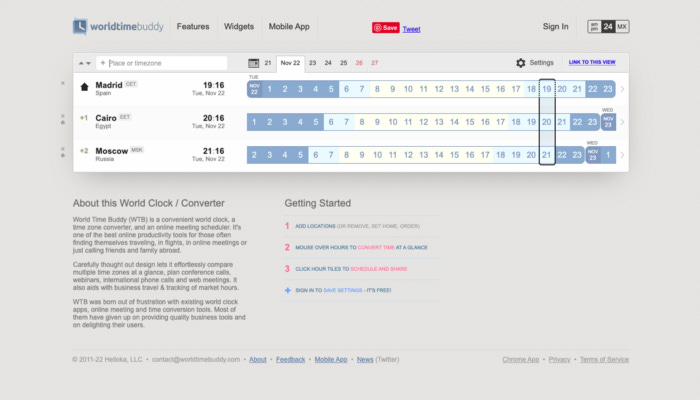The image size is (700, 400).
Task: Click the worldtimebuddy logo
Action: [118, 27]
